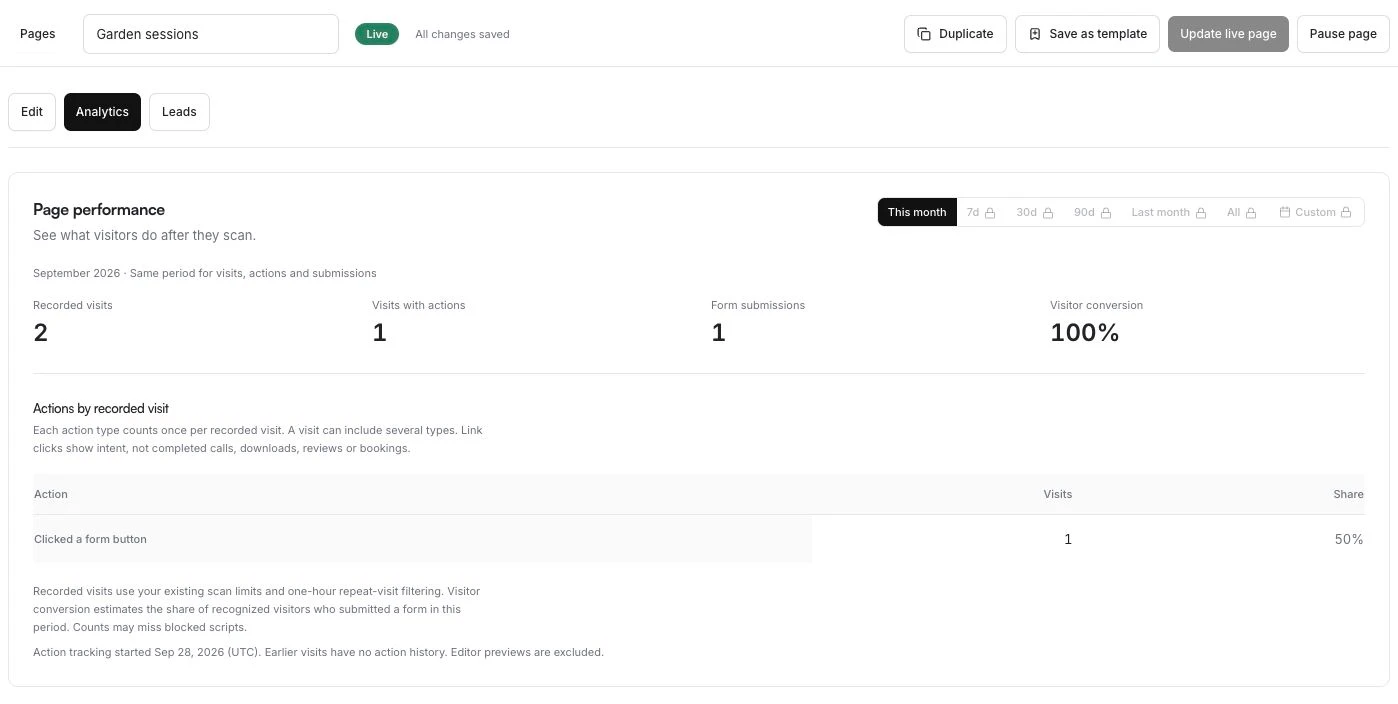Click the Pause page button

click(1343, 34)
